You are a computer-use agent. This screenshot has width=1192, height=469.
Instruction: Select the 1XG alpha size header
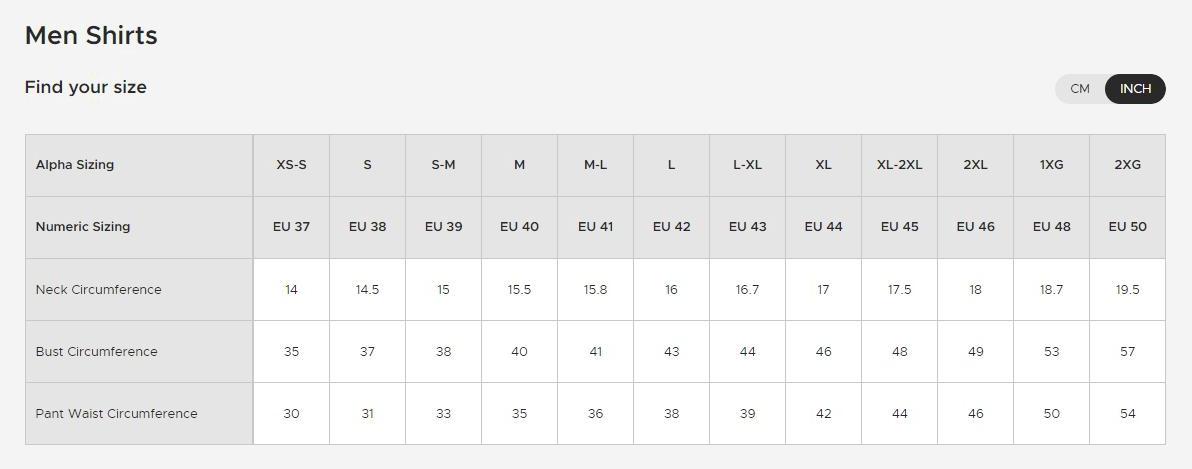[1051, 165]
